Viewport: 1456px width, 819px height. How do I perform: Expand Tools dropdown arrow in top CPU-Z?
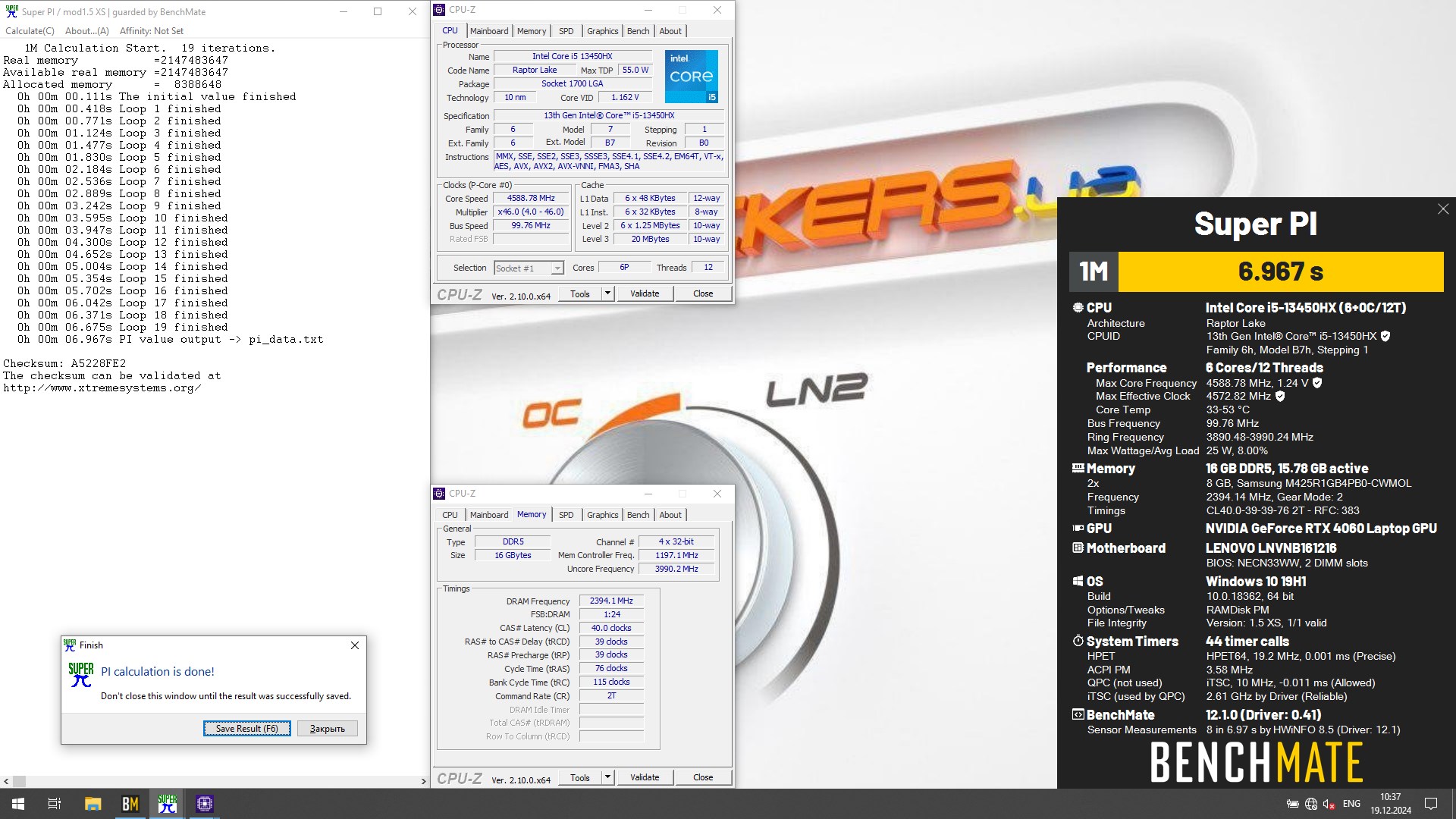(607, 293)
